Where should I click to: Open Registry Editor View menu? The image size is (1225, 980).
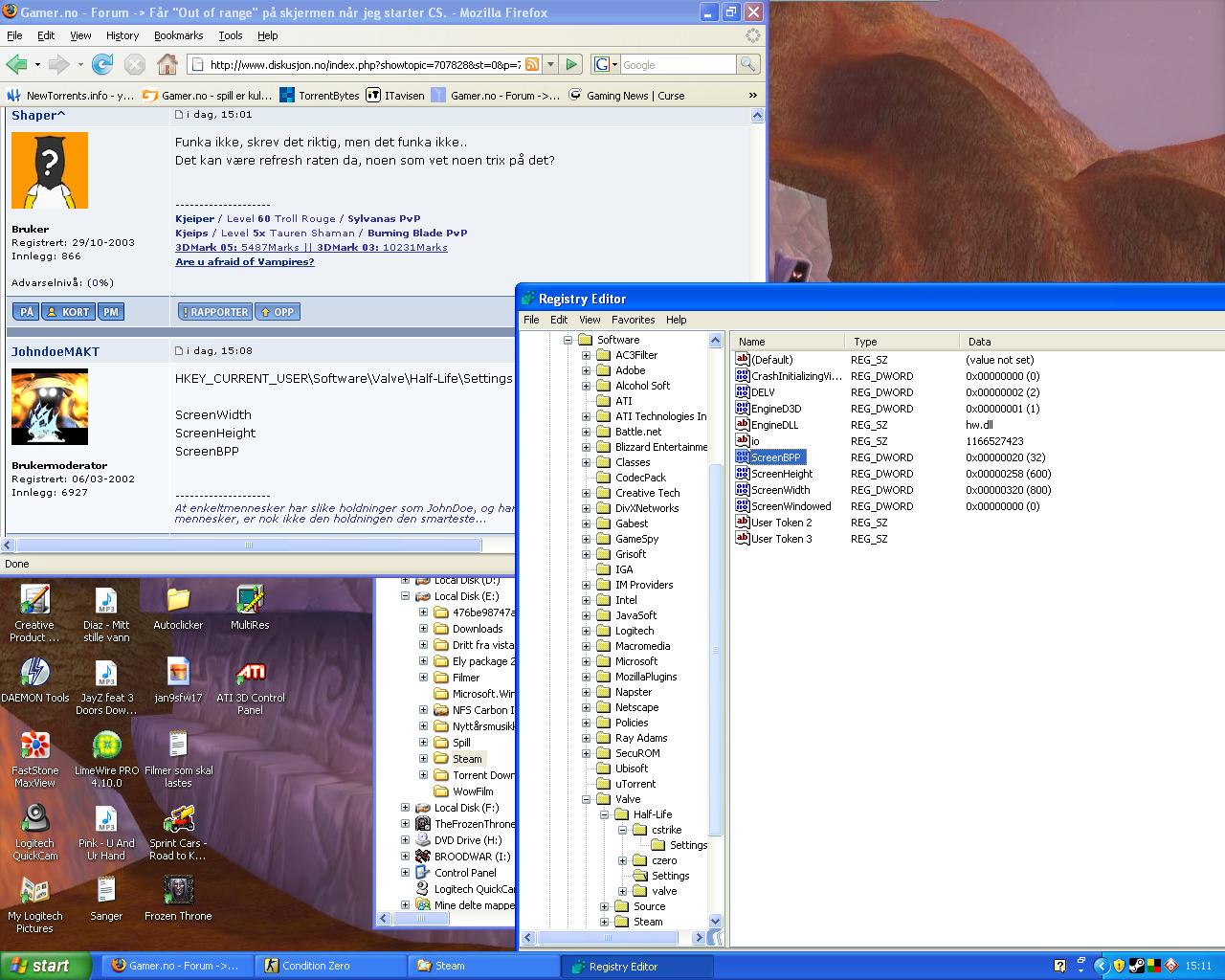pos(590,320)
